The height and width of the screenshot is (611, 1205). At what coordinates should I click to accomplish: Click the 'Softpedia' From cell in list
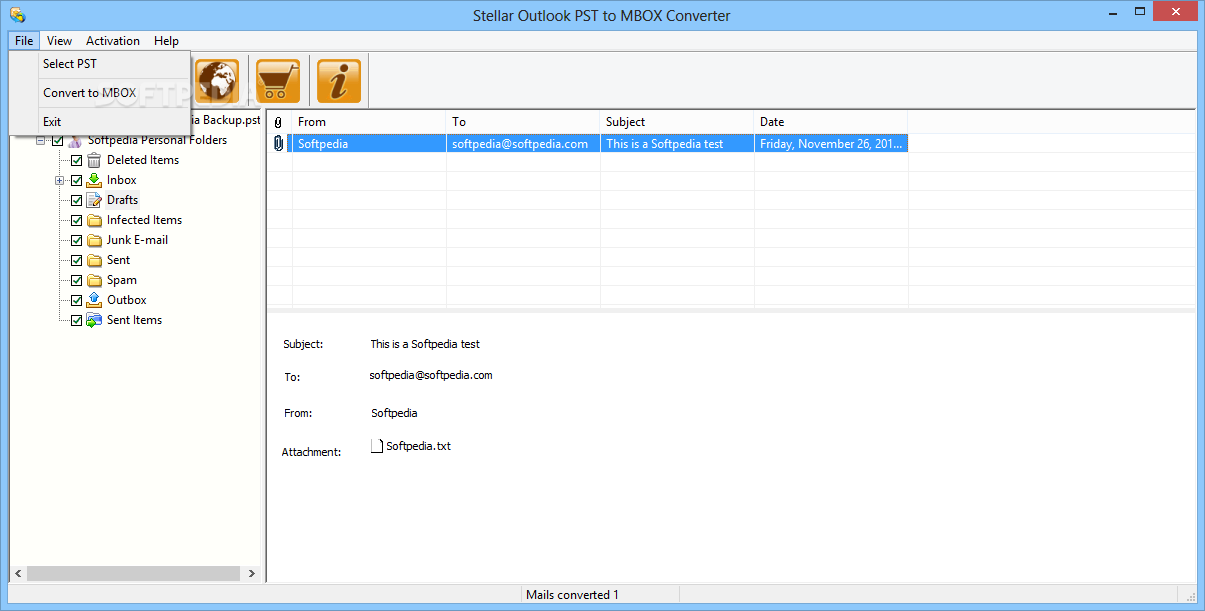click(369, 144)
